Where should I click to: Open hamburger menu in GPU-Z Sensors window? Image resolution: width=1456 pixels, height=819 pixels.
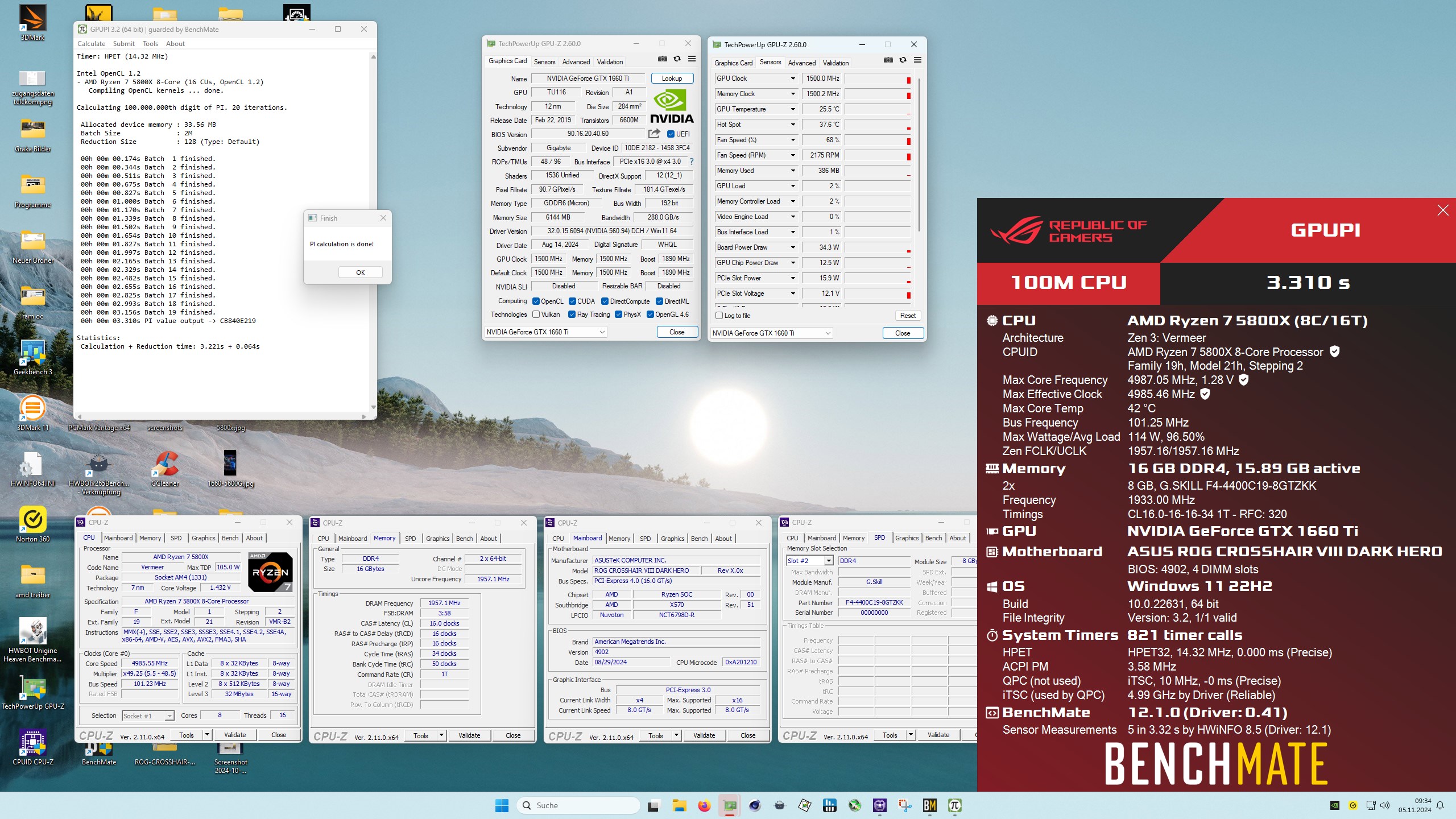917,60
